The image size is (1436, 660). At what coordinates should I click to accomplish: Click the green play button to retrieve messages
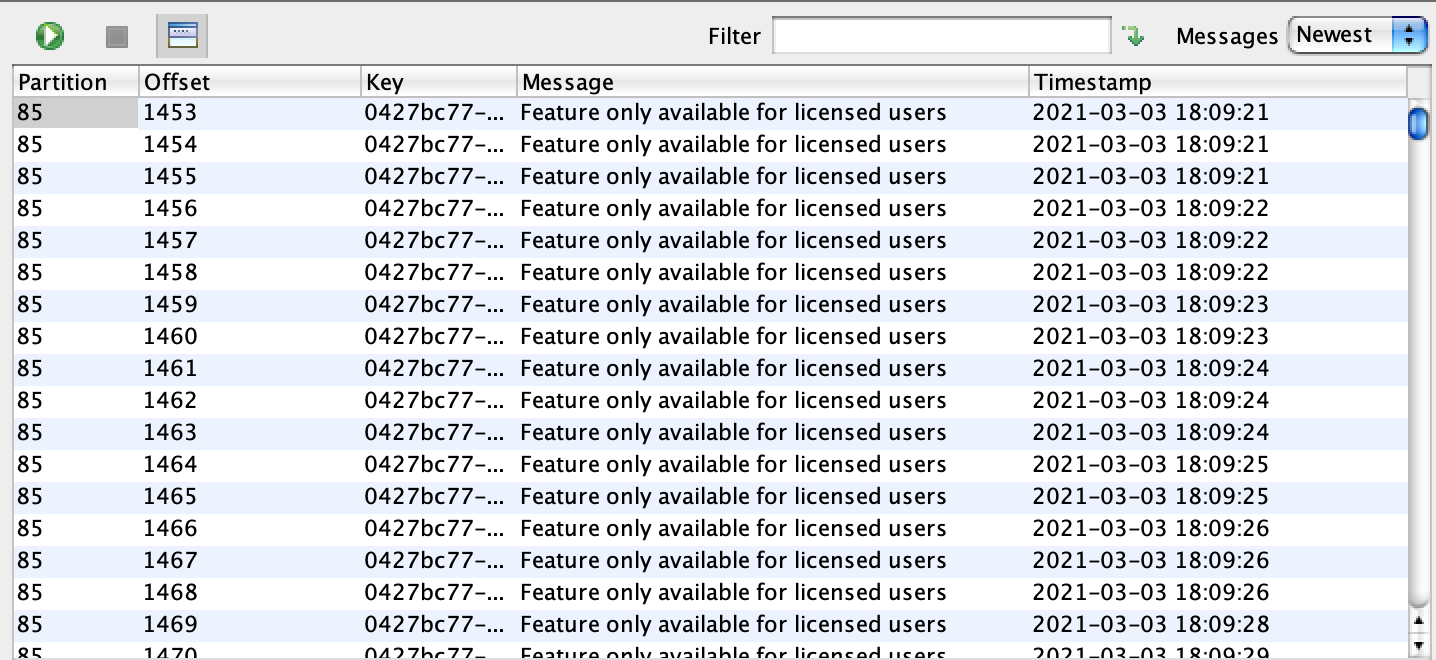(x=49, y=37)
